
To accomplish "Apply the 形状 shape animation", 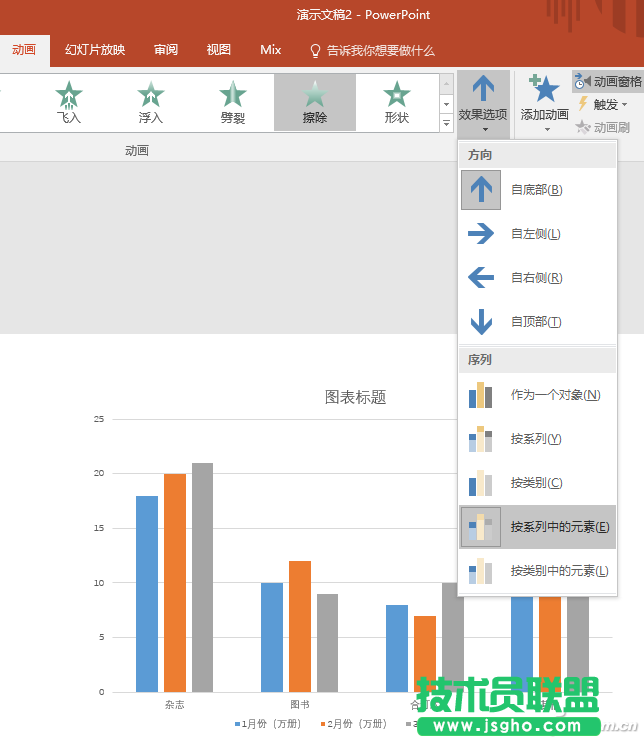I will 397,101.
